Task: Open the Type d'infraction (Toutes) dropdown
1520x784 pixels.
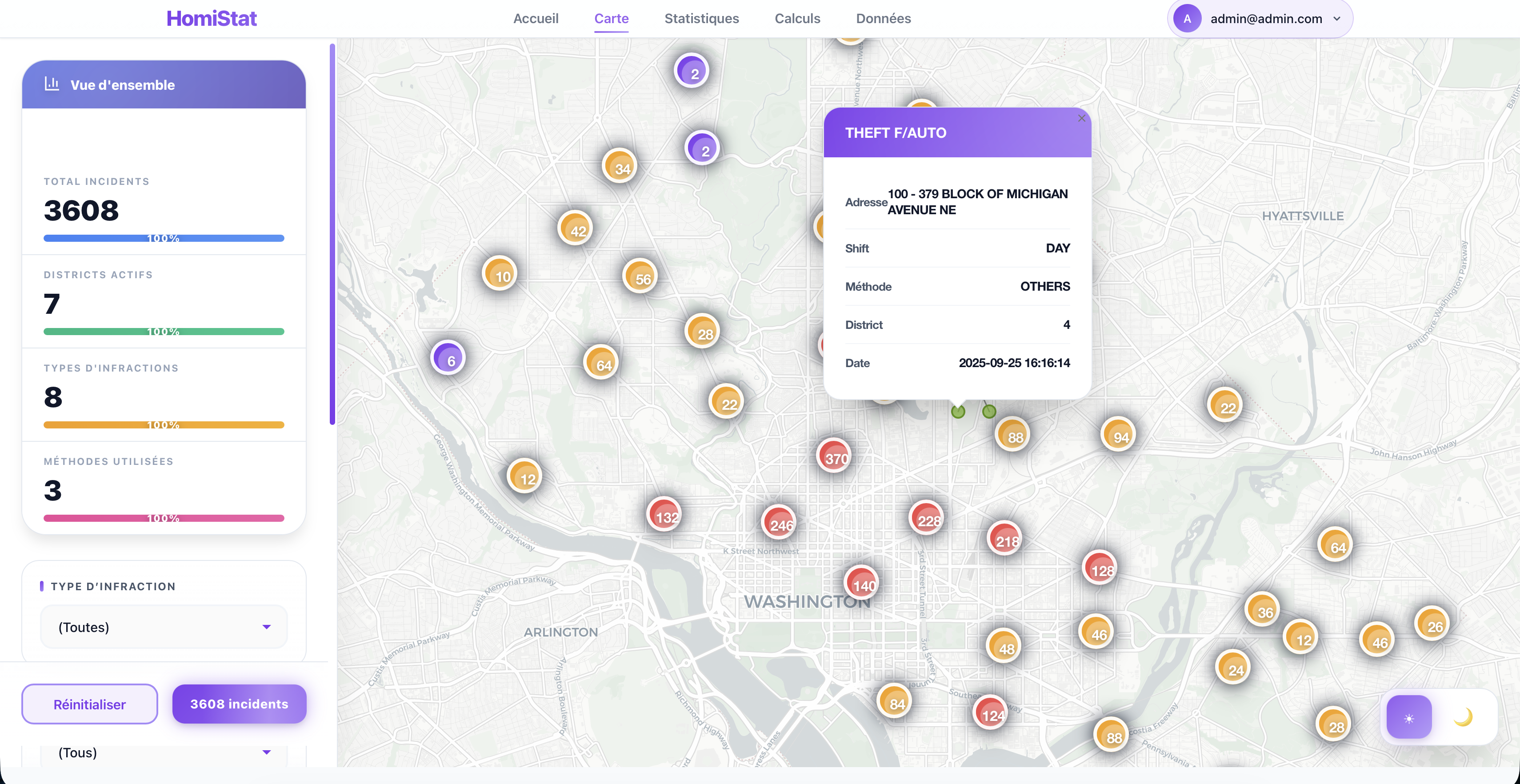Action: point(164,627)
